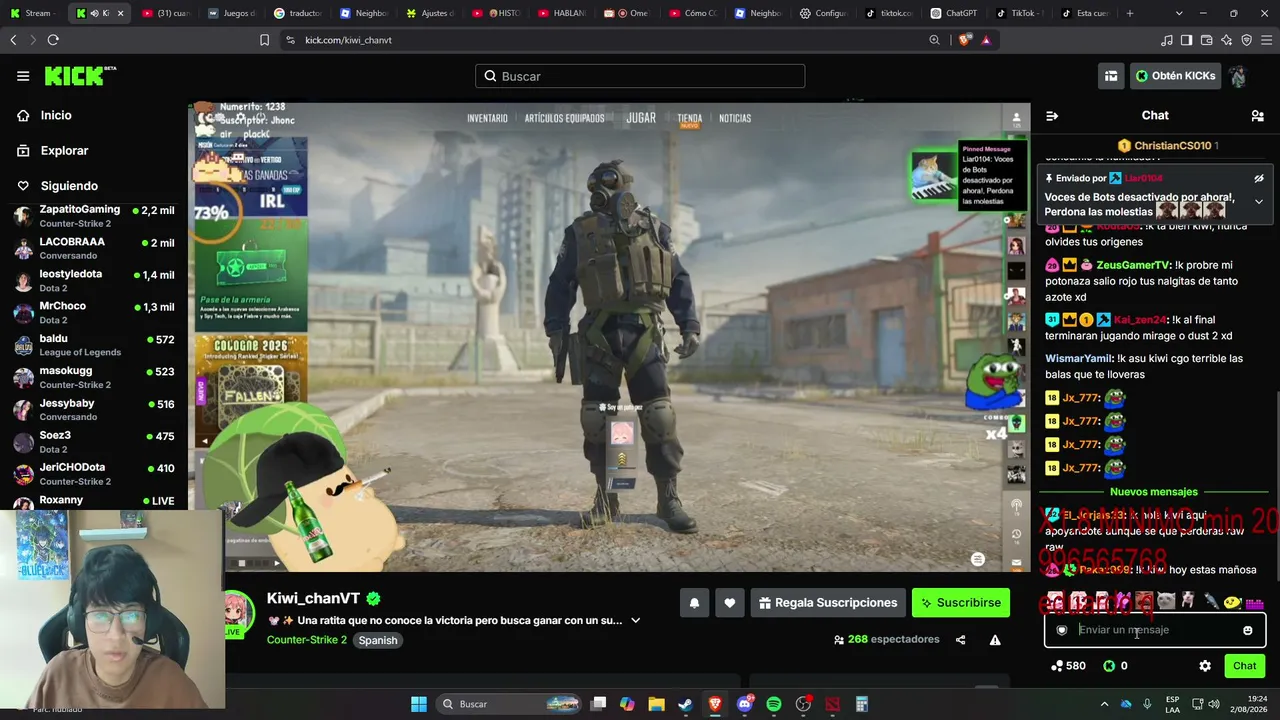The height and width of the screenshot is (720, 1280).
Task: Open chat settings gear icon
Action: click(x=1205, y=666)
